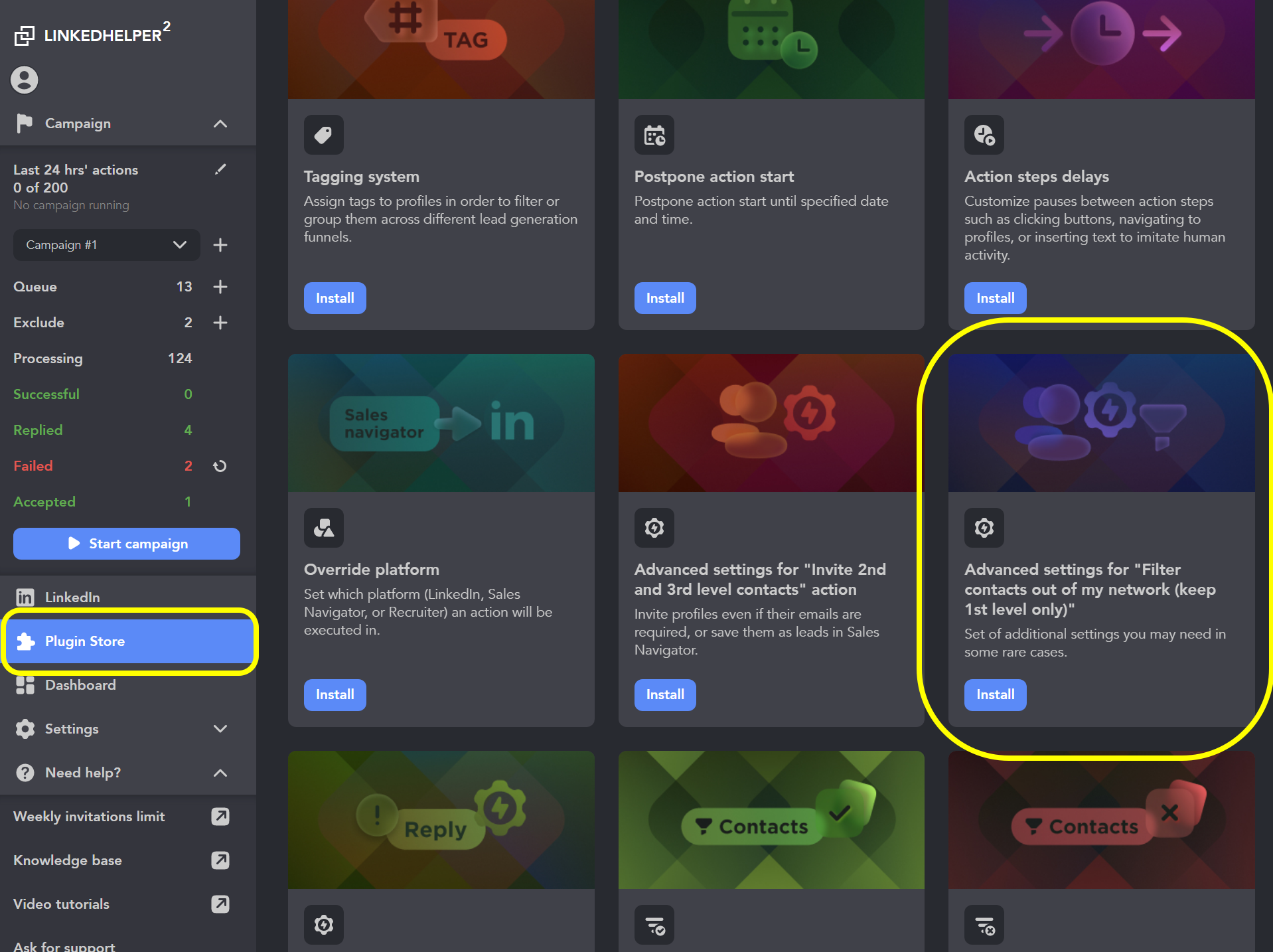Click the Invite 2nd and 3rd settings icon
The width and height of the screenshot is (1273, 952).
[654, 528]
